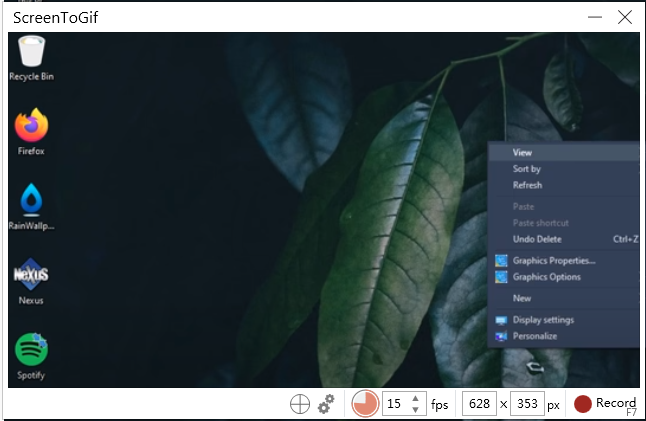Click the fps value field showing 15
646x421 pixels.
396,404
